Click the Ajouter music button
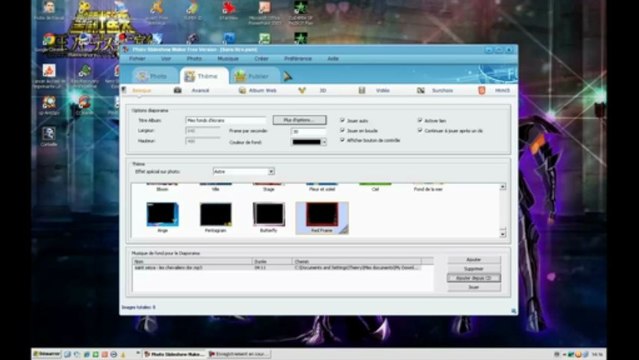Viewport: 639px width, 360px height. [474, 260]
